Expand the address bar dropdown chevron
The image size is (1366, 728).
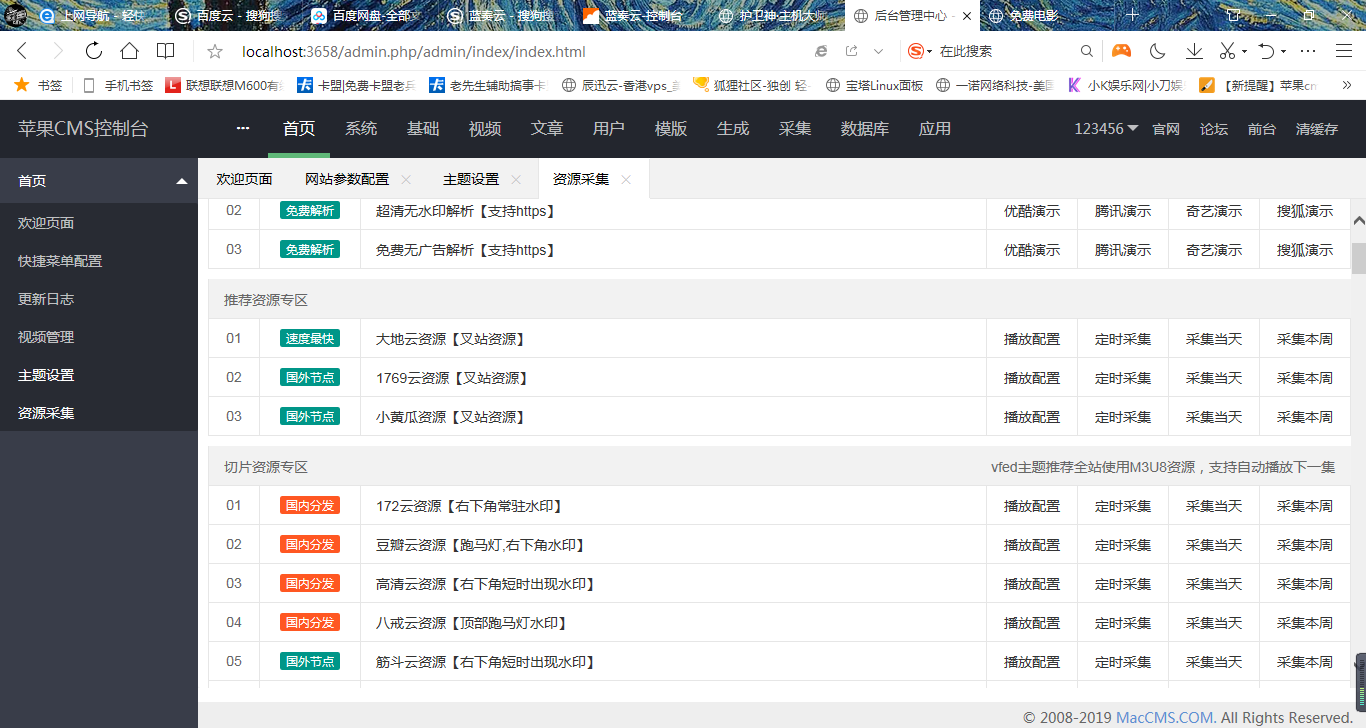point(878,51)
